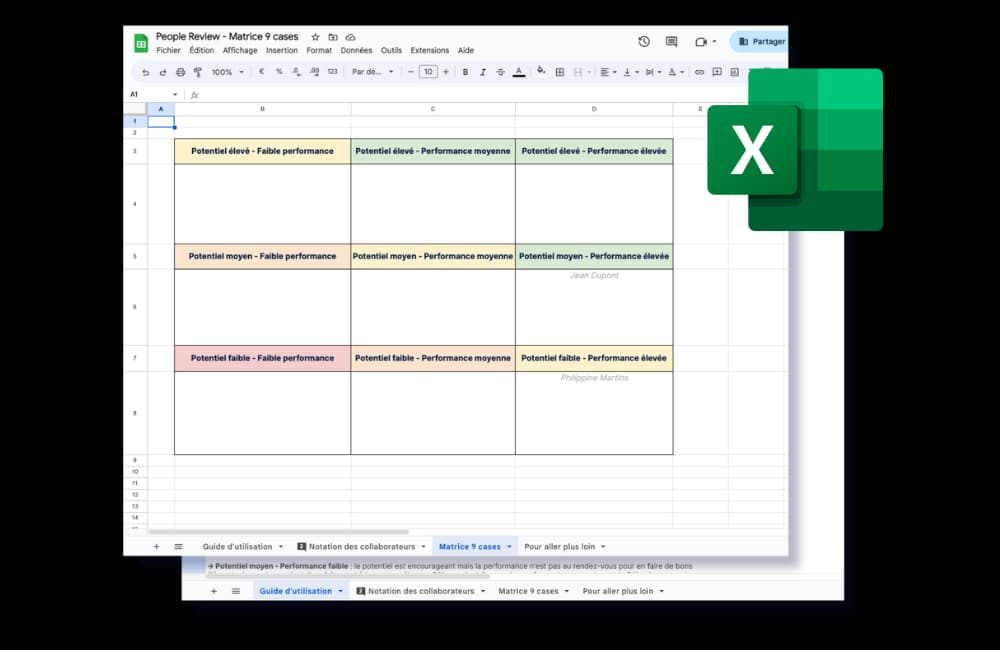Open the 'Par dé...' font dropdown
Viewport: 1000px width, 650px height.
(372, 72)
